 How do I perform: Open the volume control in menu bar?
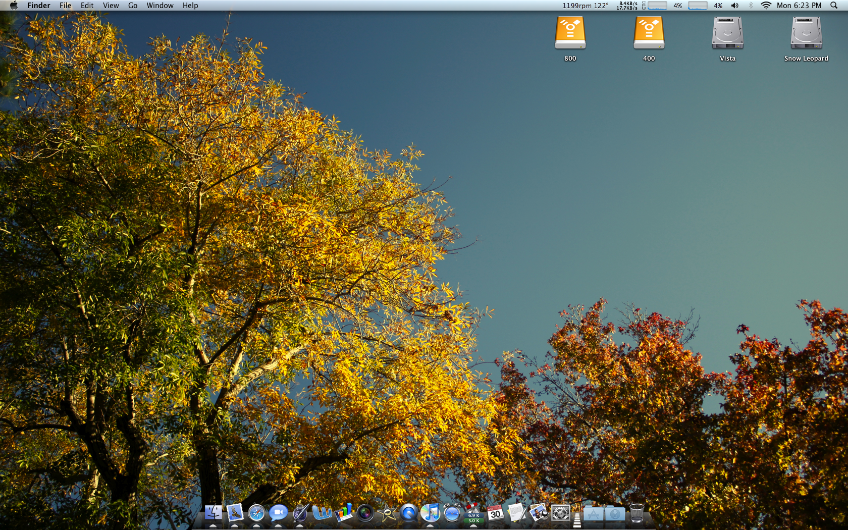(734, 5)
